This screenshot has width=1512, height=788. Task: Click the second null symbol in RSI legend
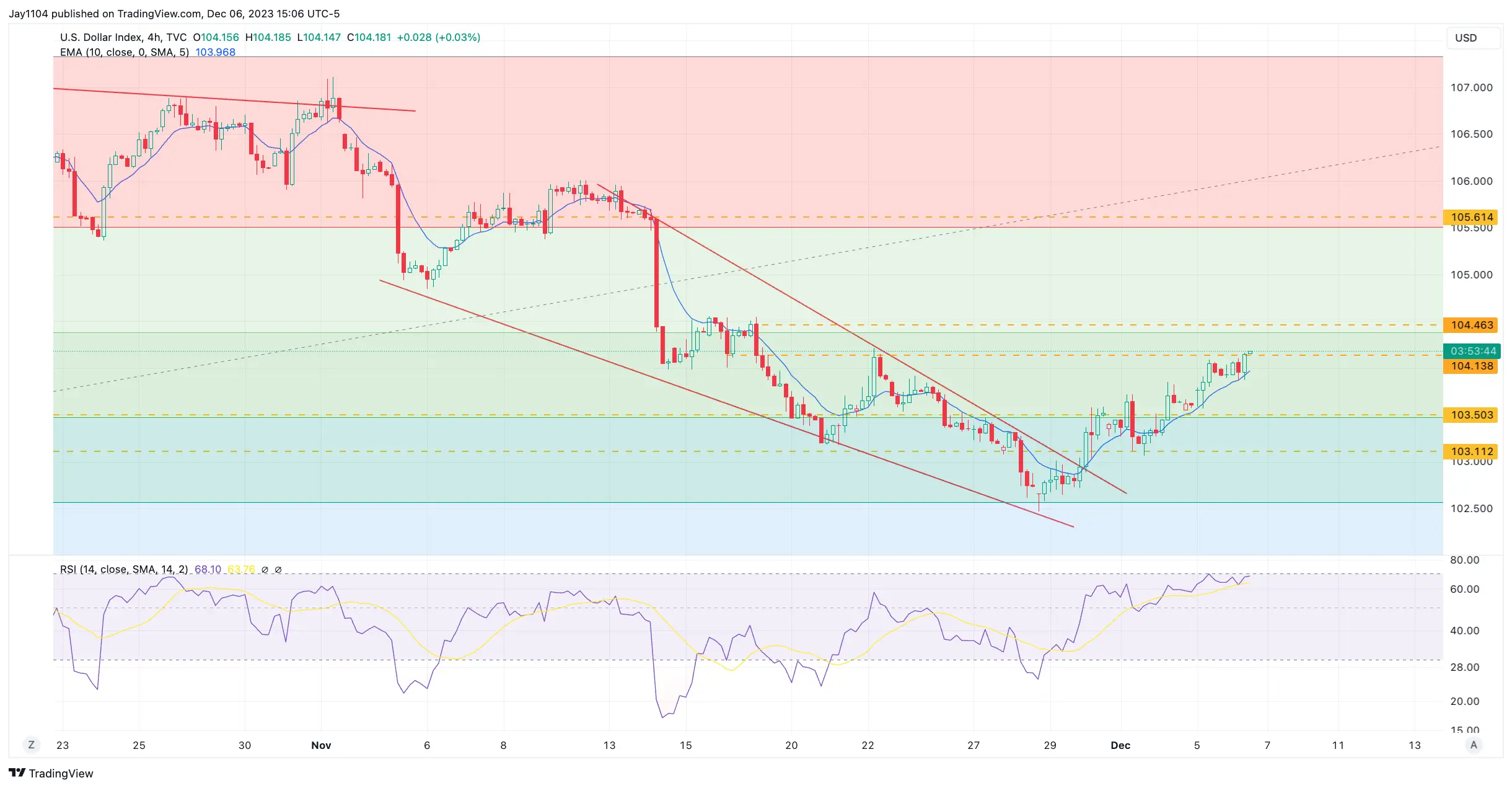(x=278, y=570)
